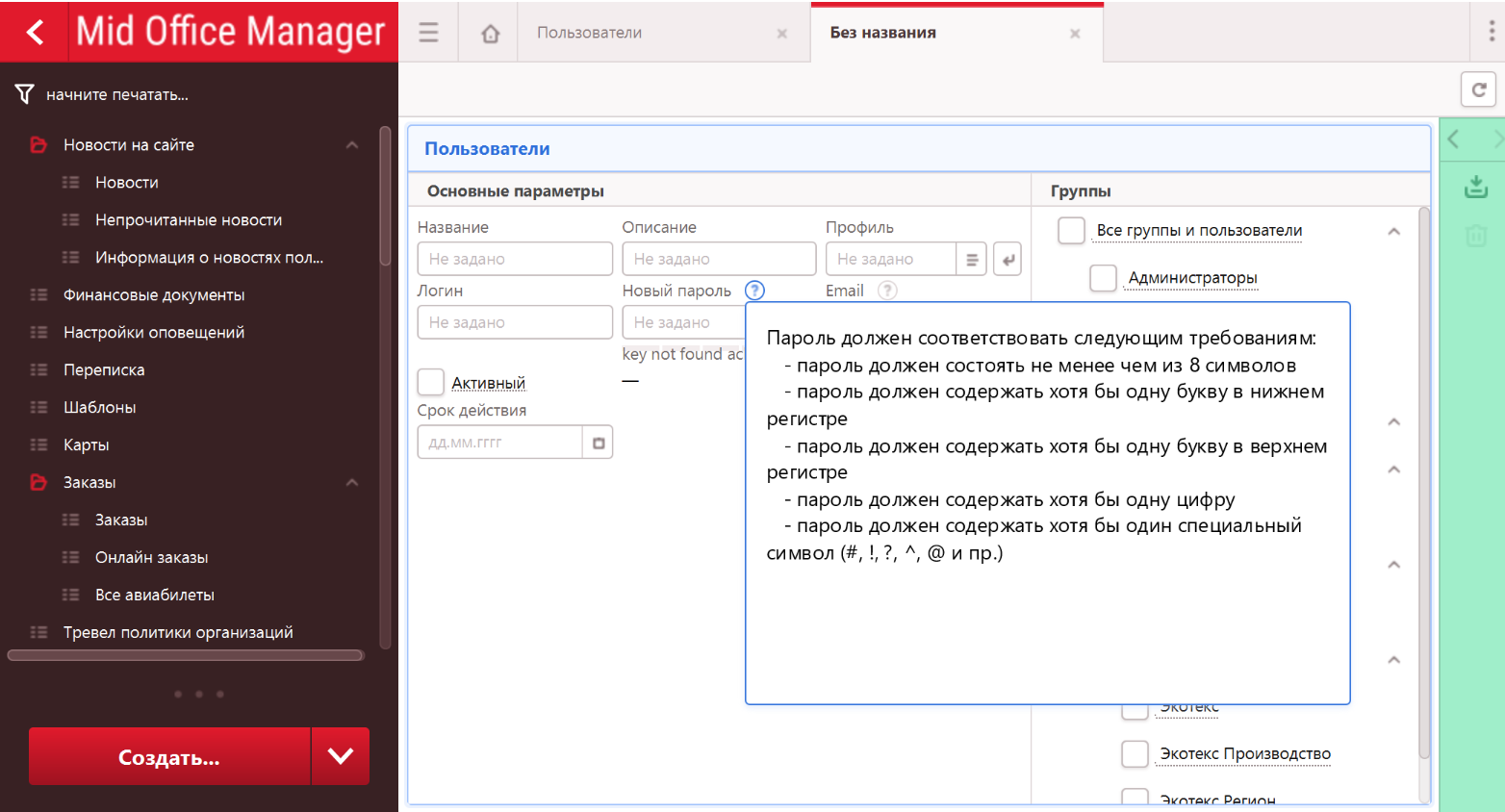Open Финансовые документы in sidebar
1505x812 pixels.
(154, 295)
